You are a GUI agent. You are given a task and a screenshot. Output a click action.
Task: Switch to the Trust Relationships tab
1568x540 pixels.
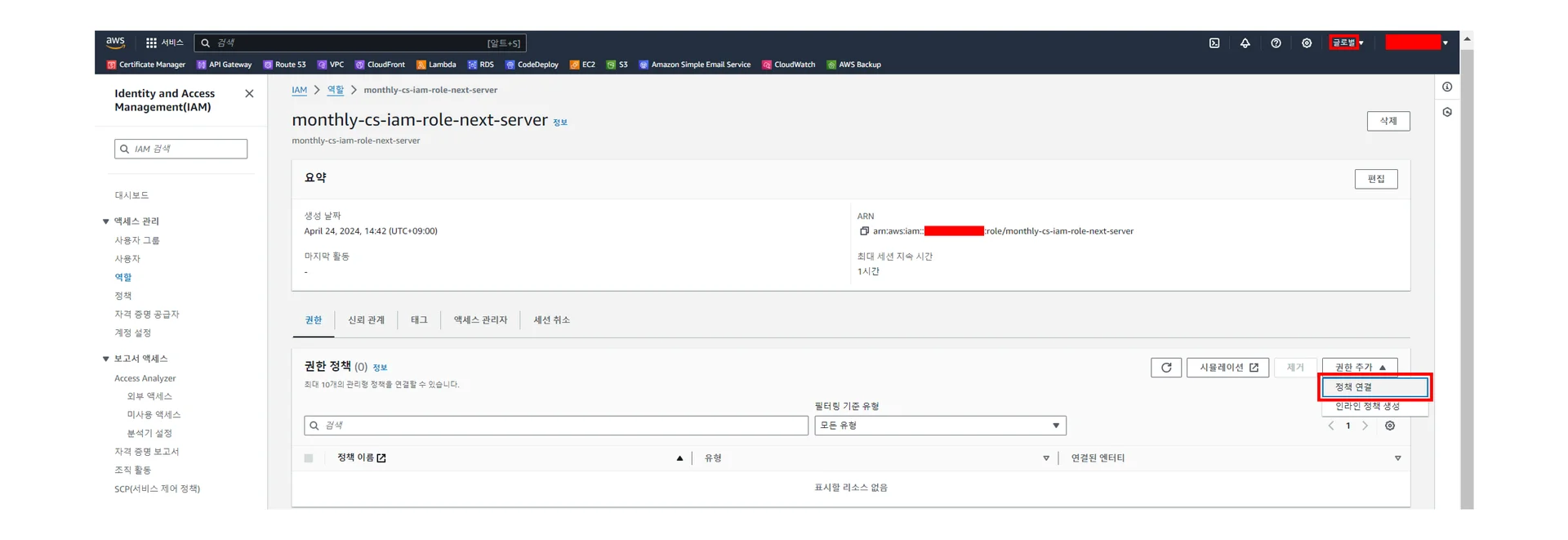pyautogui.click(x=366, y=320)
